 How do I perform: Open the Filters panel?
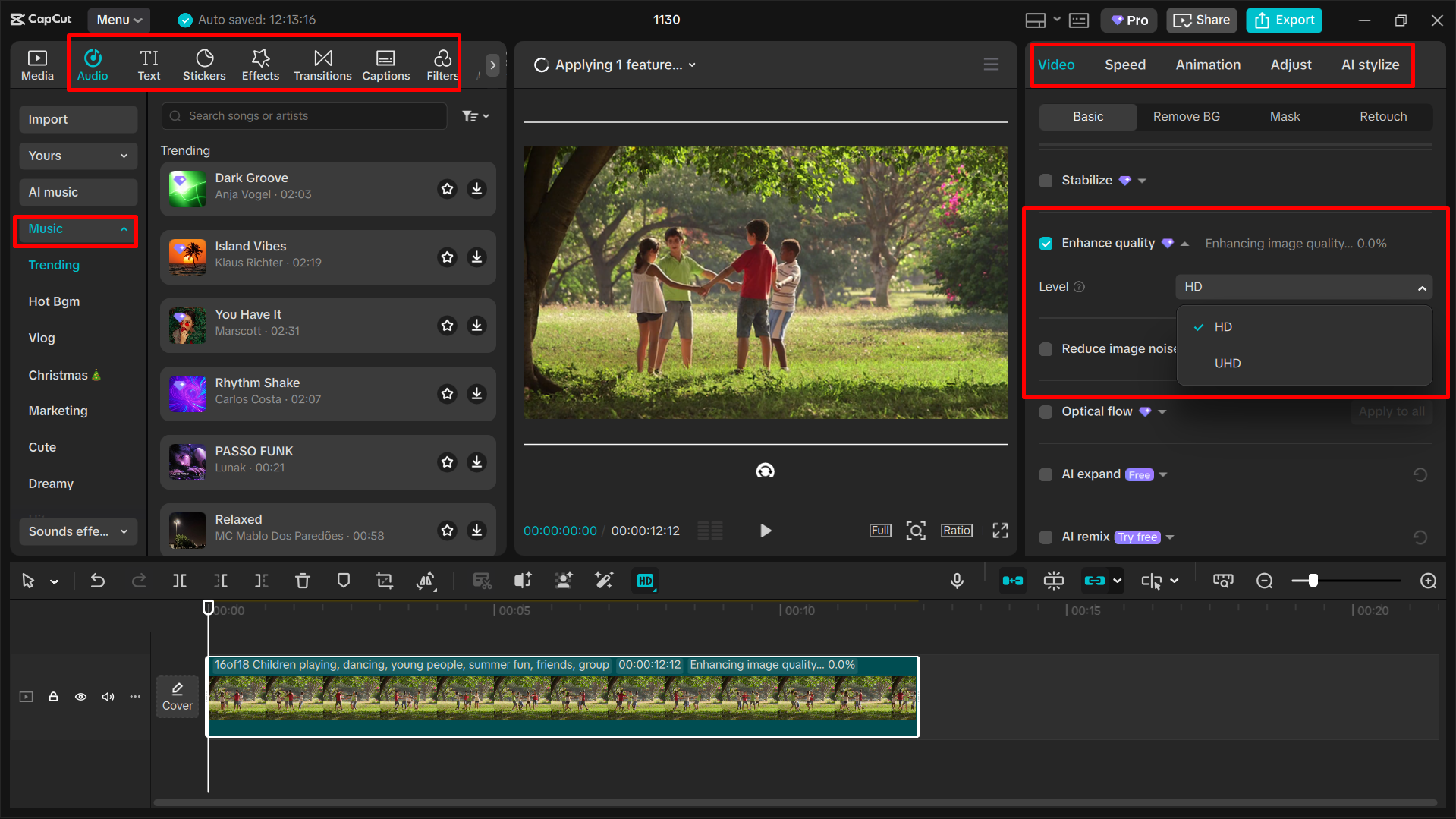[x=442, y=64]
